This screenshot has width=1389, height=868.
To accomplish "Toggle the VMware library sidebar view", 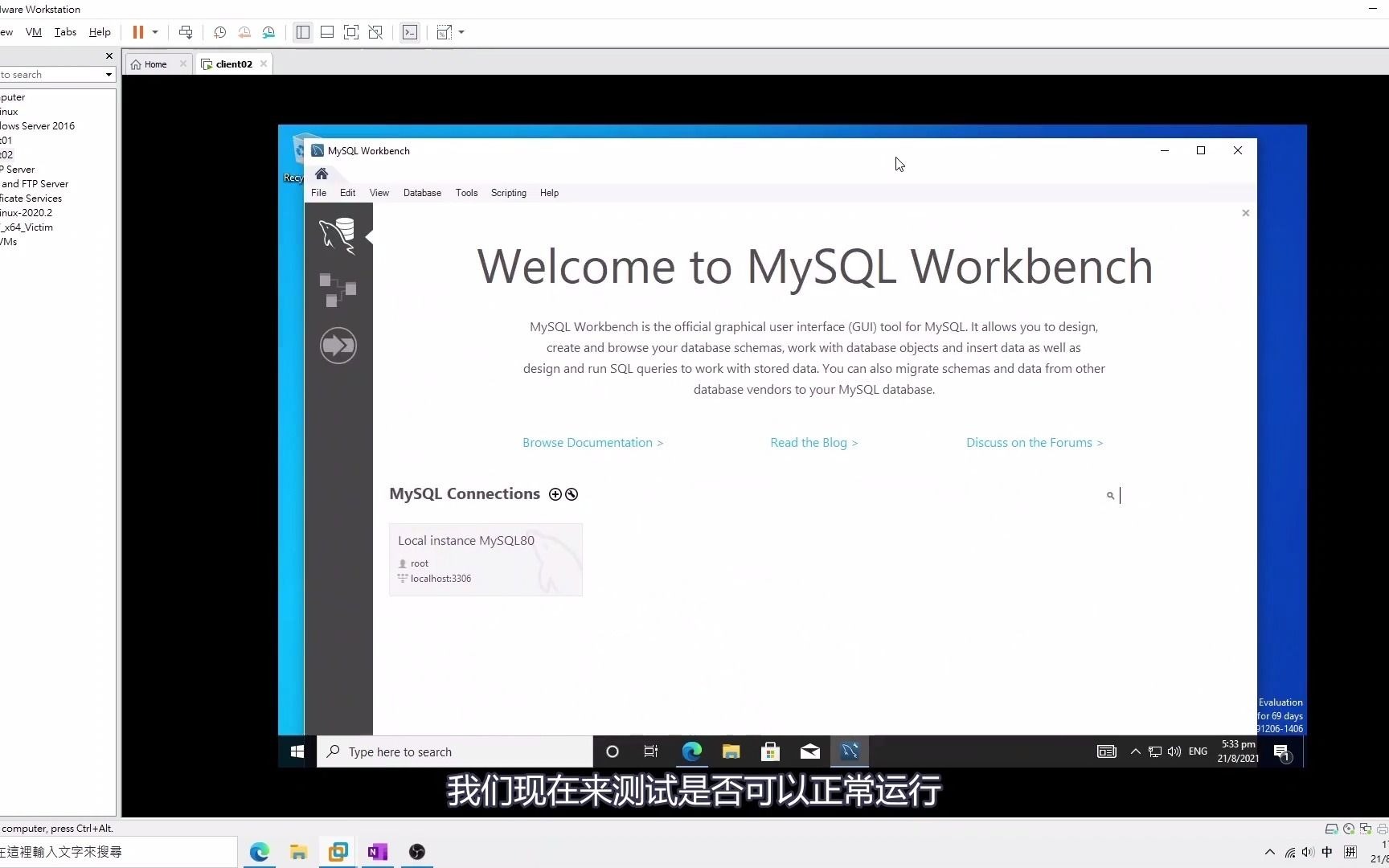I will coord(303,32).
